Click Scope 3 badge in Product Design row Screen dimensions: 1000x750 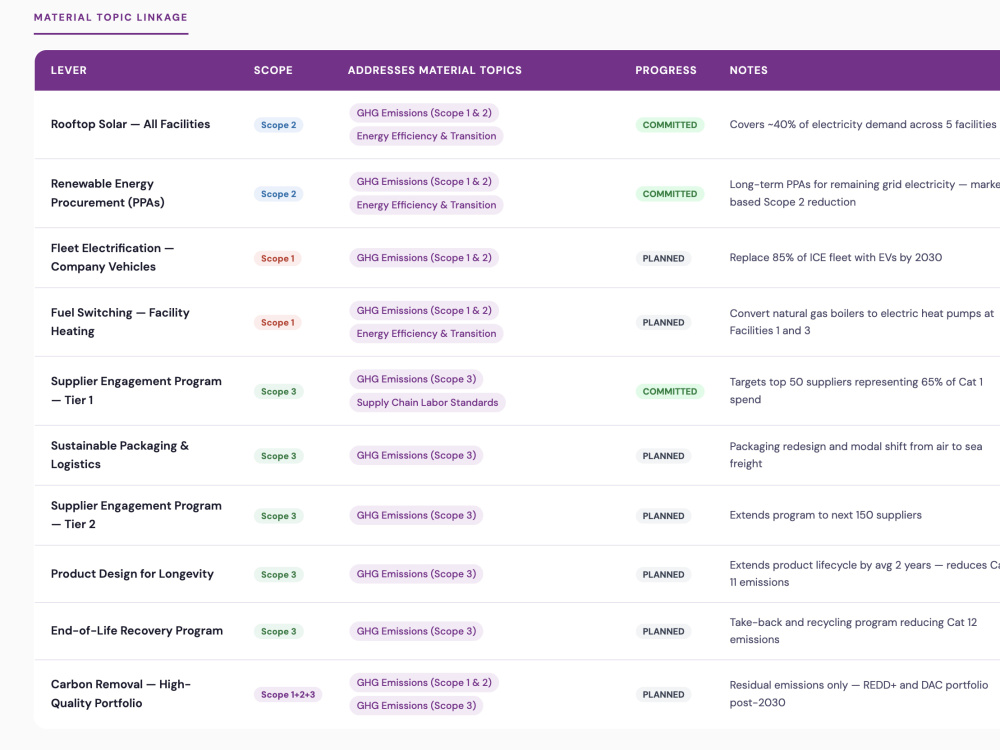[278, 575]
